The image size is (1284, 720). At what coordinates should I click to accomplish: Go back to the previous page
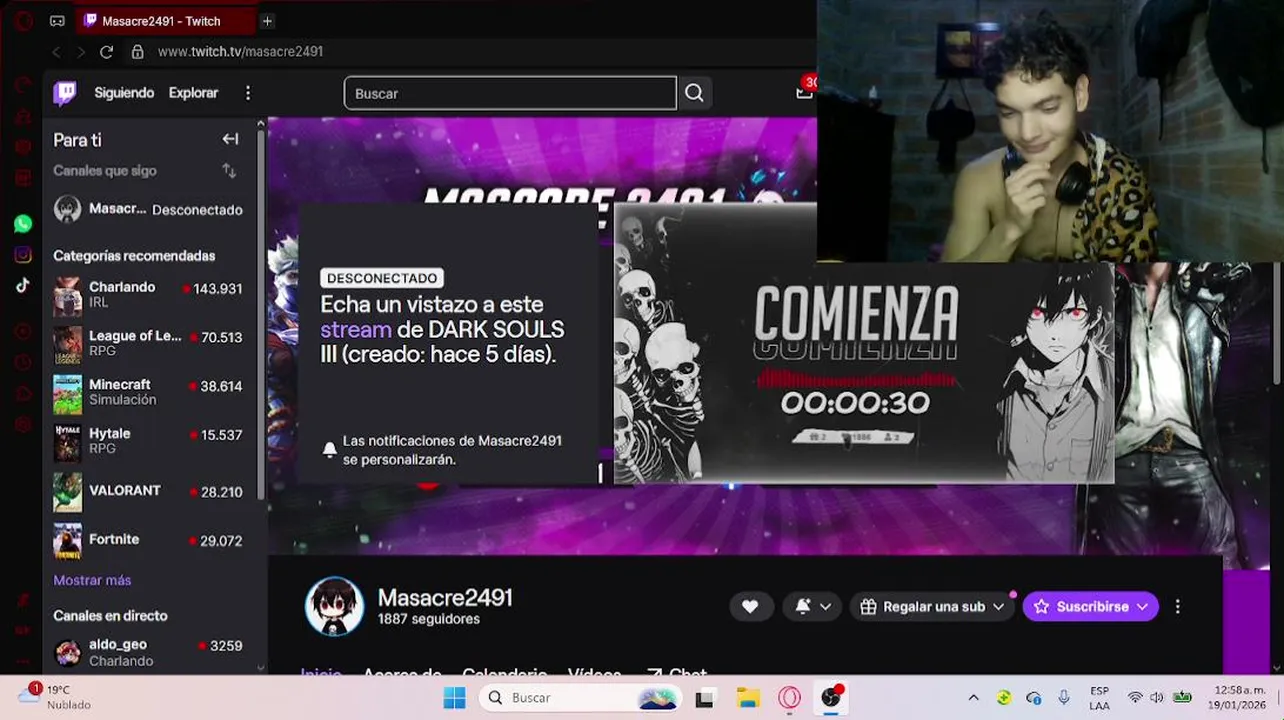(x=57, y=52)
